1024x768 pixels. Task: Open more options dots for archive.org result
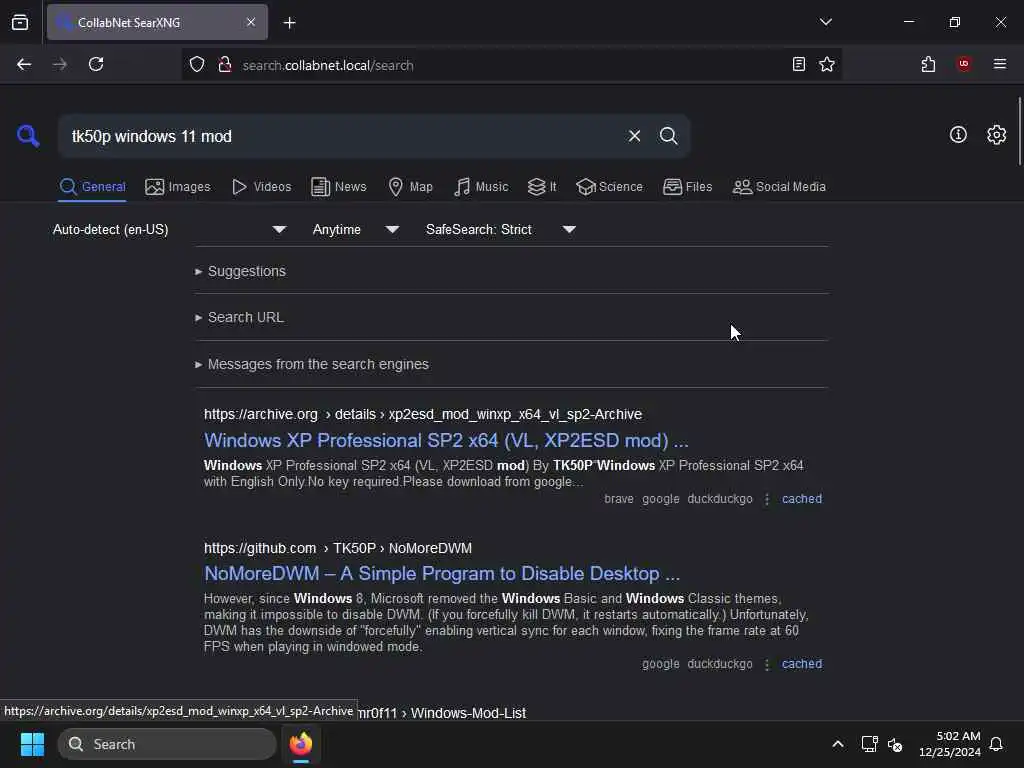point(767,499)
